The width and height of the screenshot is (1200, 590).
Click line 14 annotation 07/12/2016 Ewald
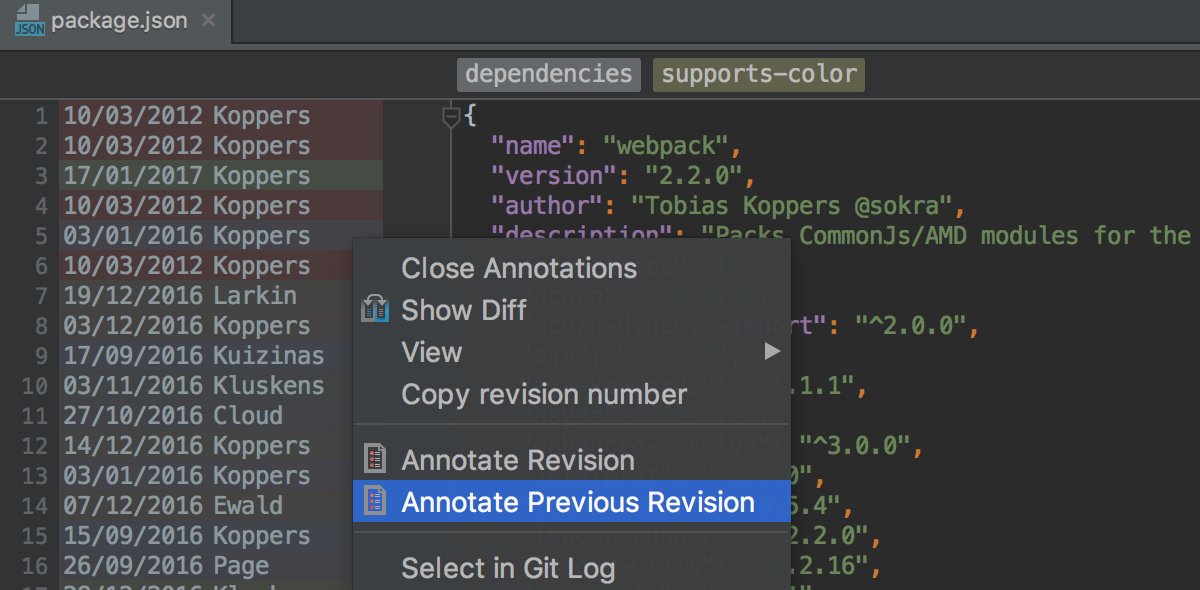[173, 506]
